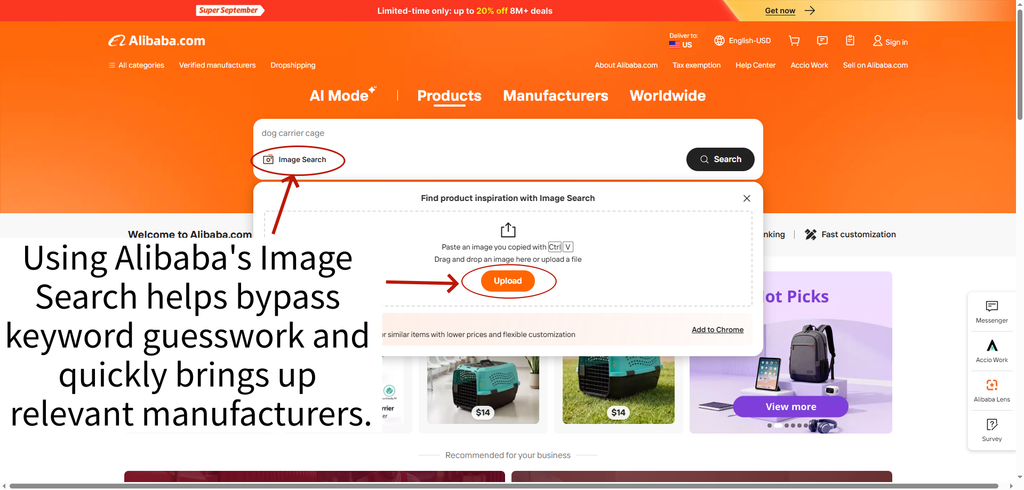Select the Manufacturers tab
This screenshot has width=1024, height=490.
(555, 96)
